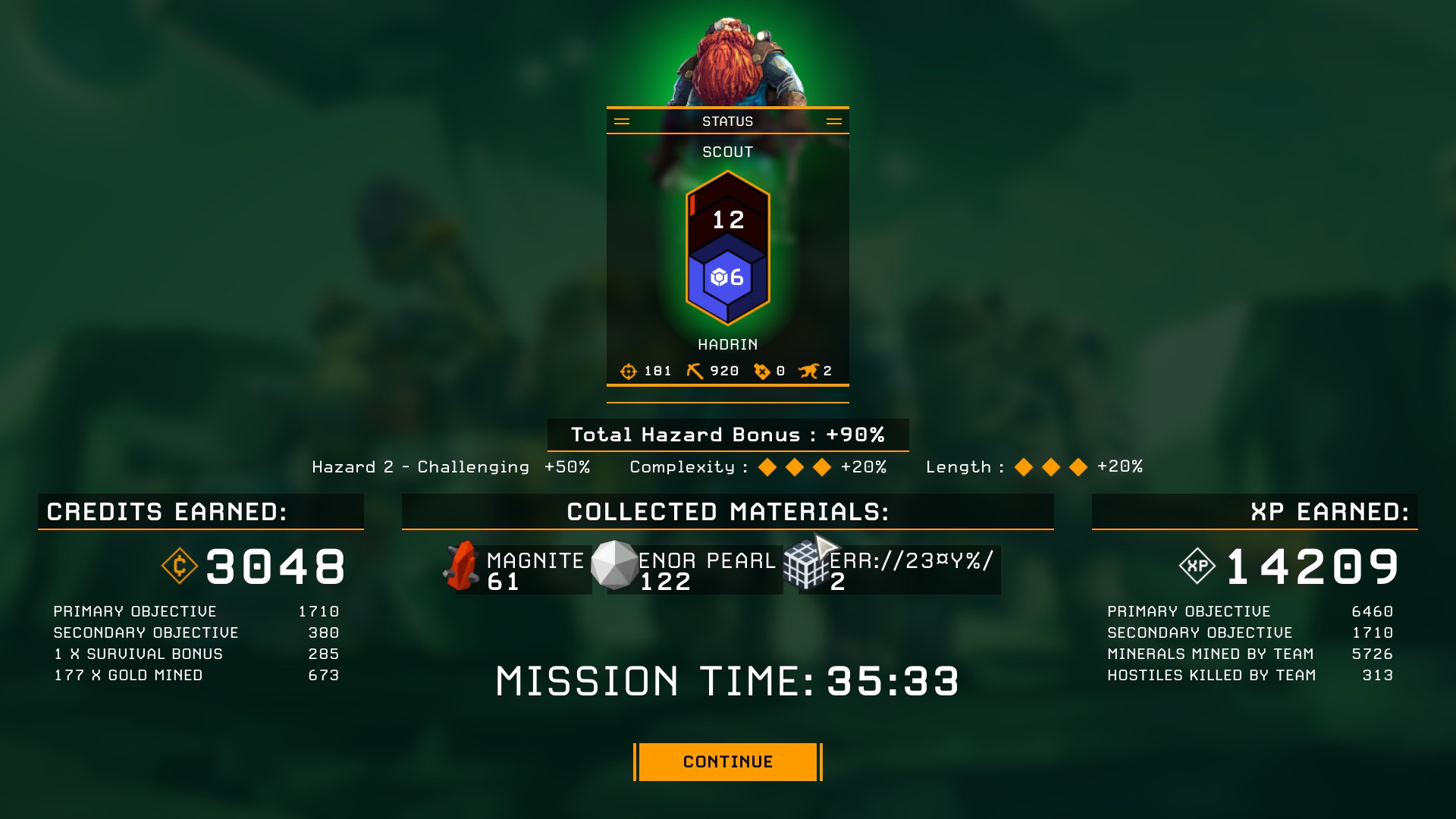1456x819 pixels.
Task: Click the Enor Pearl white gem icon
Action: pyautogui.click(x=614, y=565)
